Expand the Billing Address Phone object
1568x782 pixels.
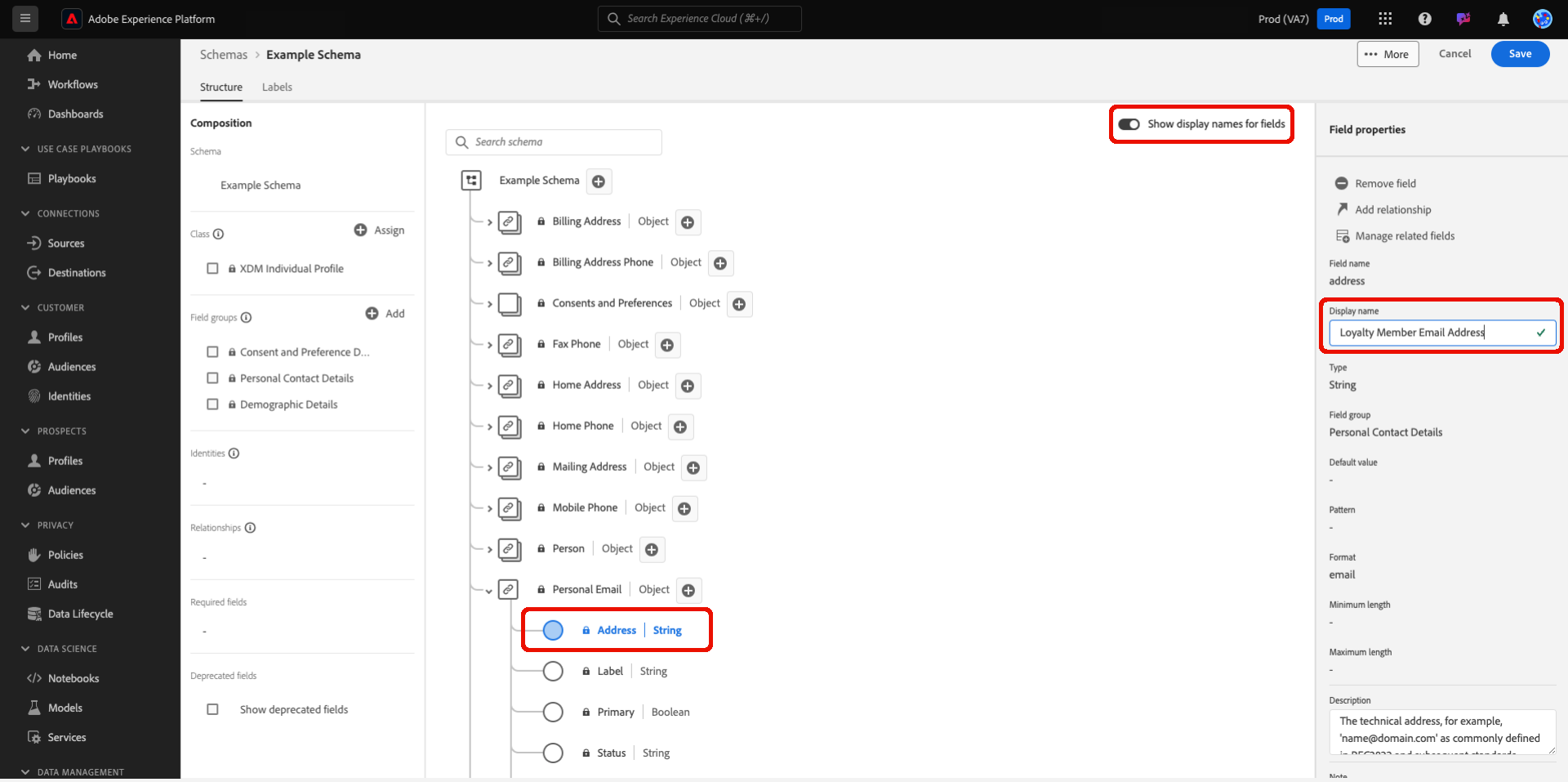tap(489, 263)
